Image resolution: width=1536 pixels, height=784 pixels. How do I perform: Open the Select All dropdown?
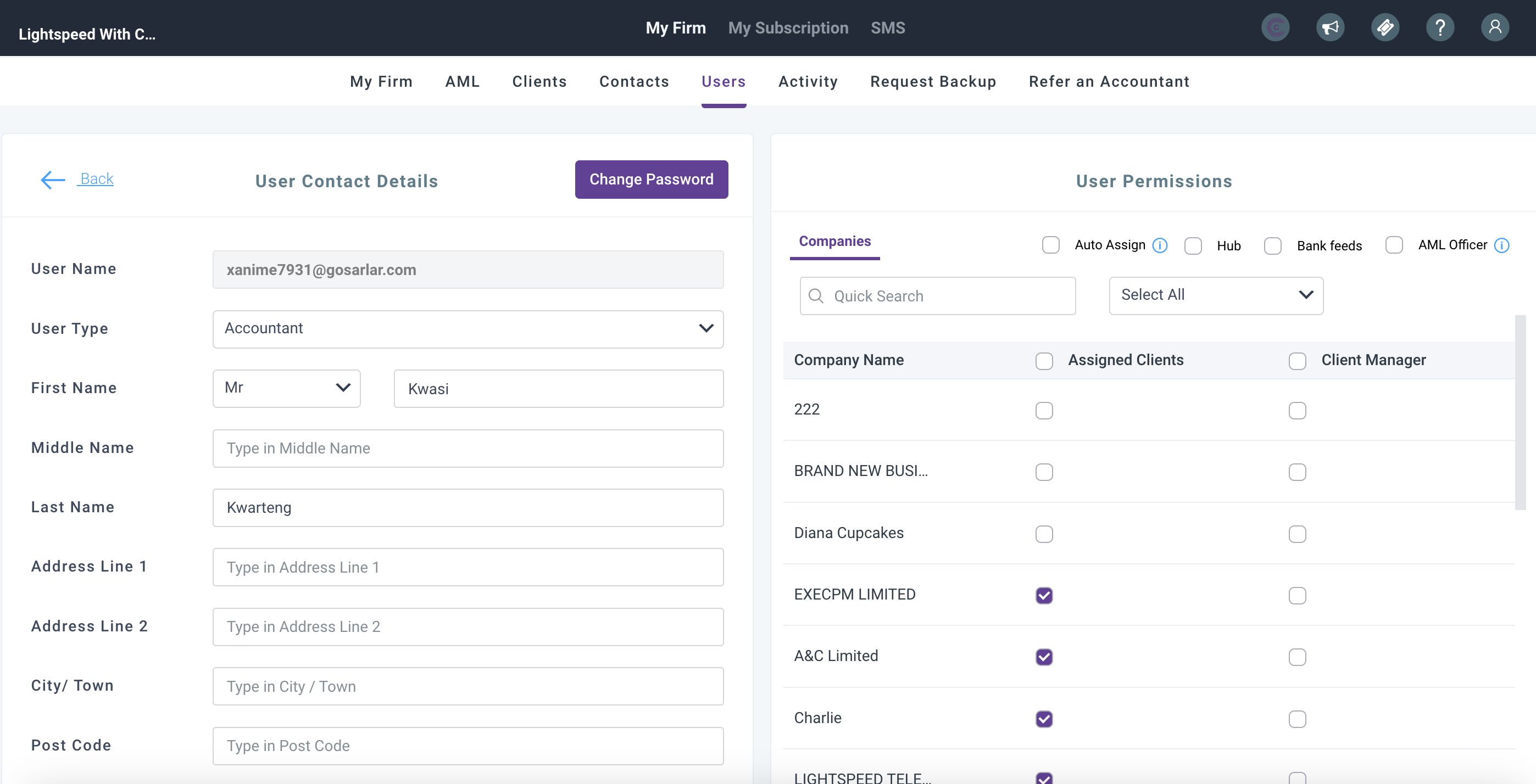click(1215, 295)
